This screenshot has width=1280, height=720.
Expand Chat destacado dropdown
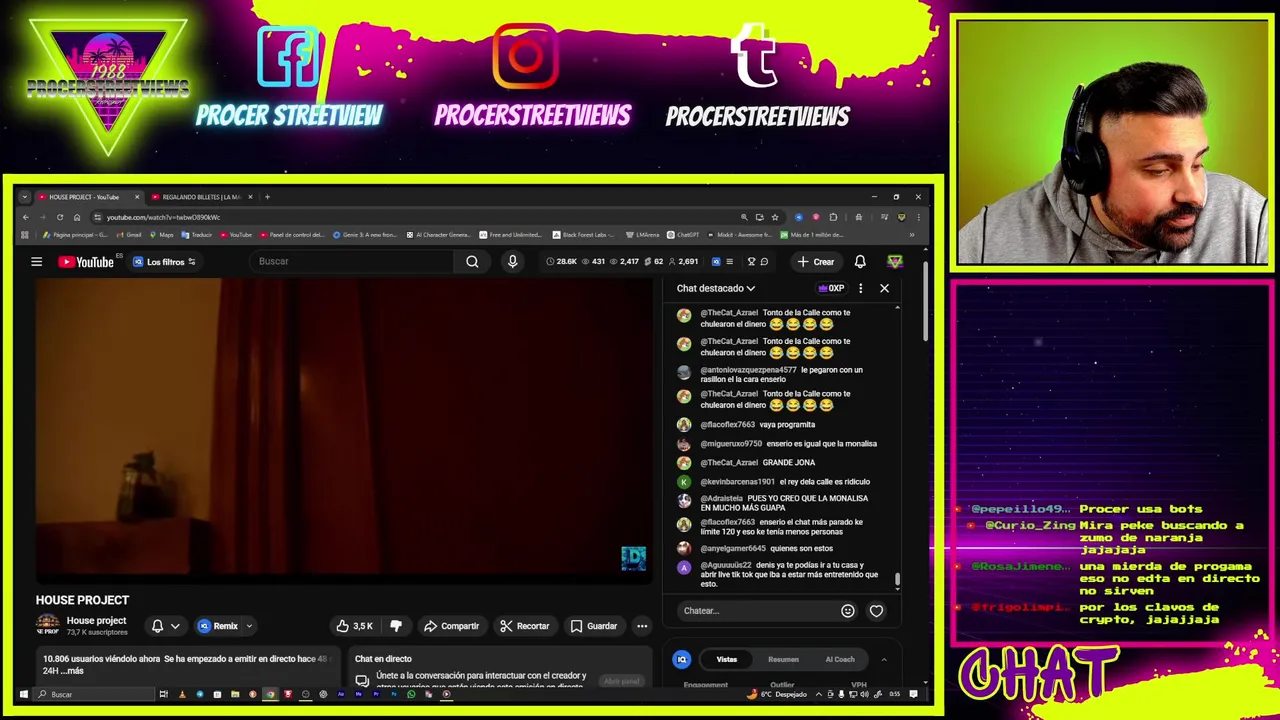pos(715,288)
